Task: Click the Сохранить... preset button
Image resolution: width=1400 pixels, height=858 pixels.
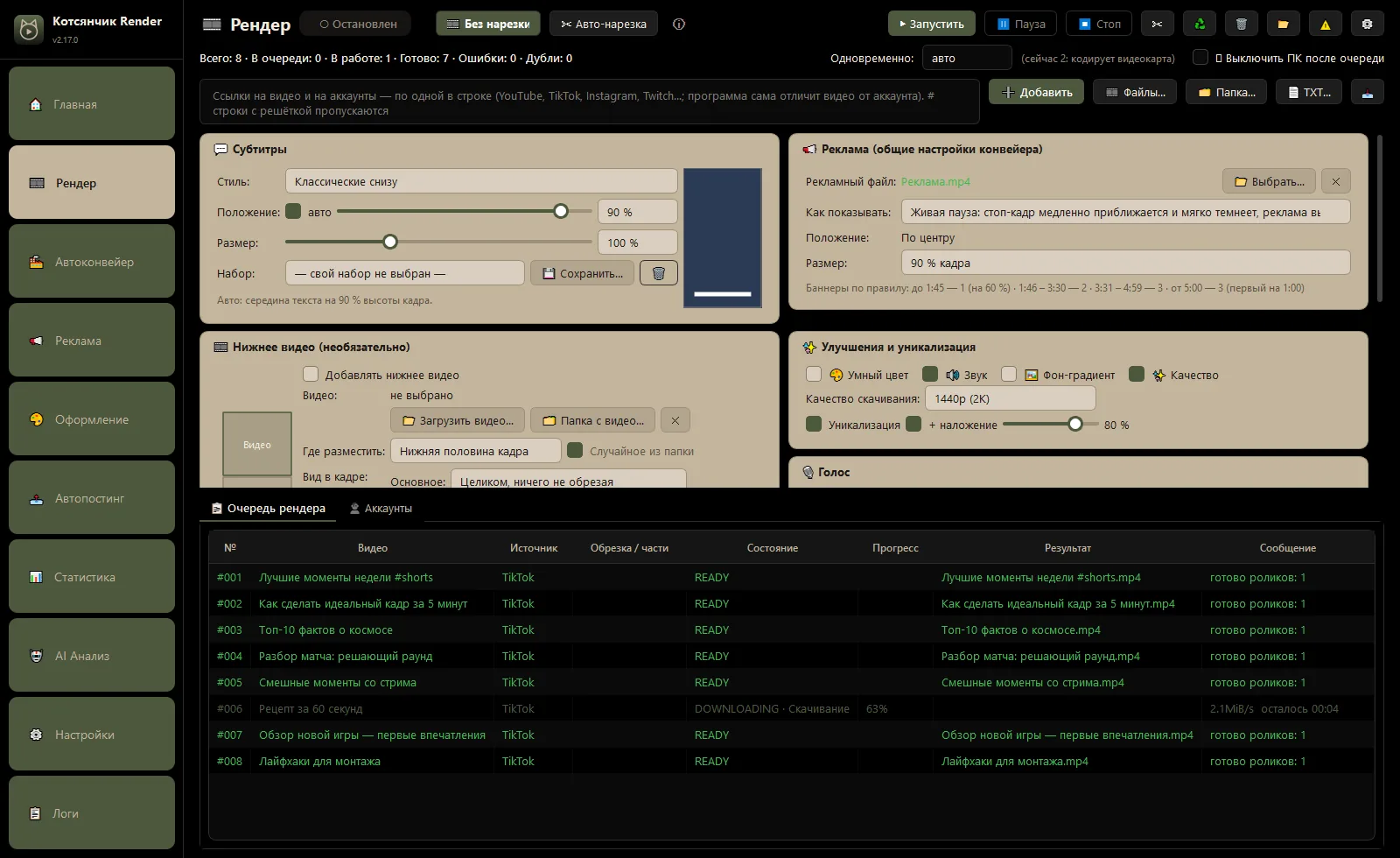Action: (x=583, y=273)
